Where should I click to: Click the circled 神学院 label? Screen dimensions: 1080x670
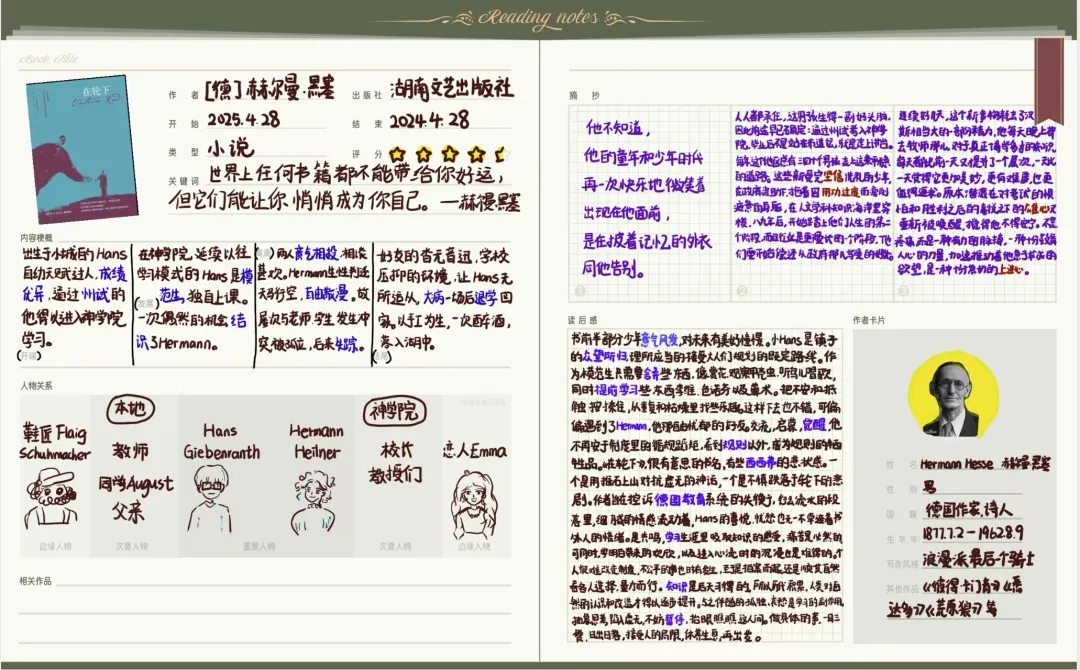[395, 411]
